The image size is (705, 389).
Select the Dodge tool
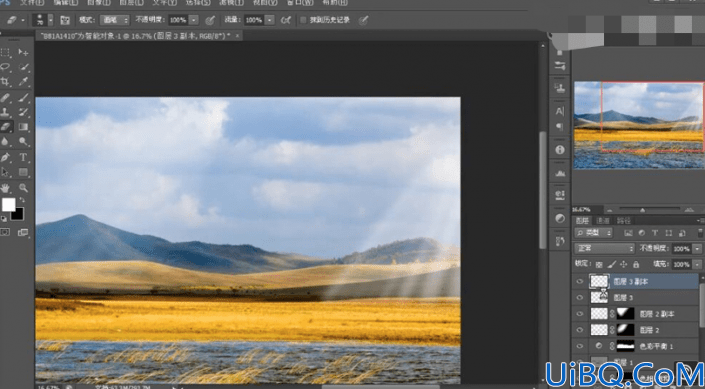click(x=23, y=141)
